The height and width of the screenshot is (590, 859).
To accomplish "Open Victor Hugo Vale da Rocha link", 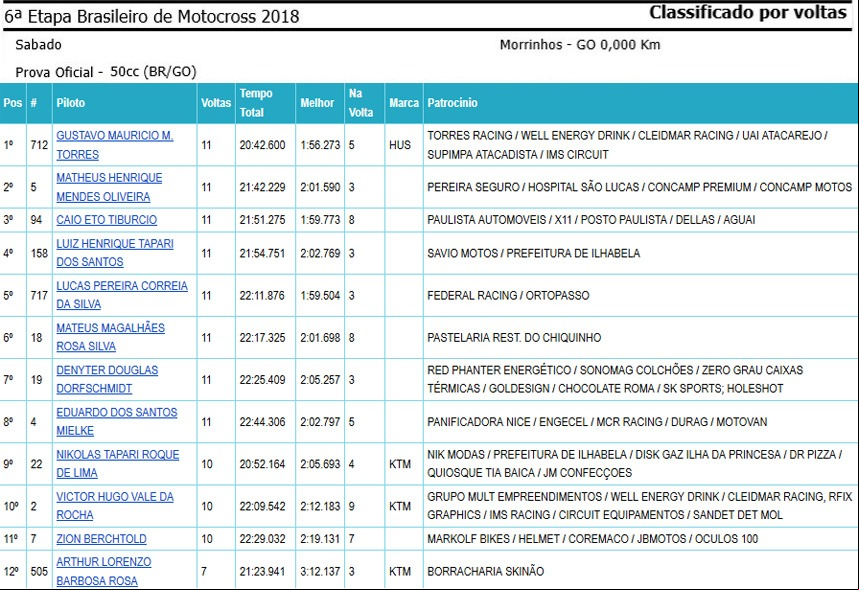I will 114,506.
